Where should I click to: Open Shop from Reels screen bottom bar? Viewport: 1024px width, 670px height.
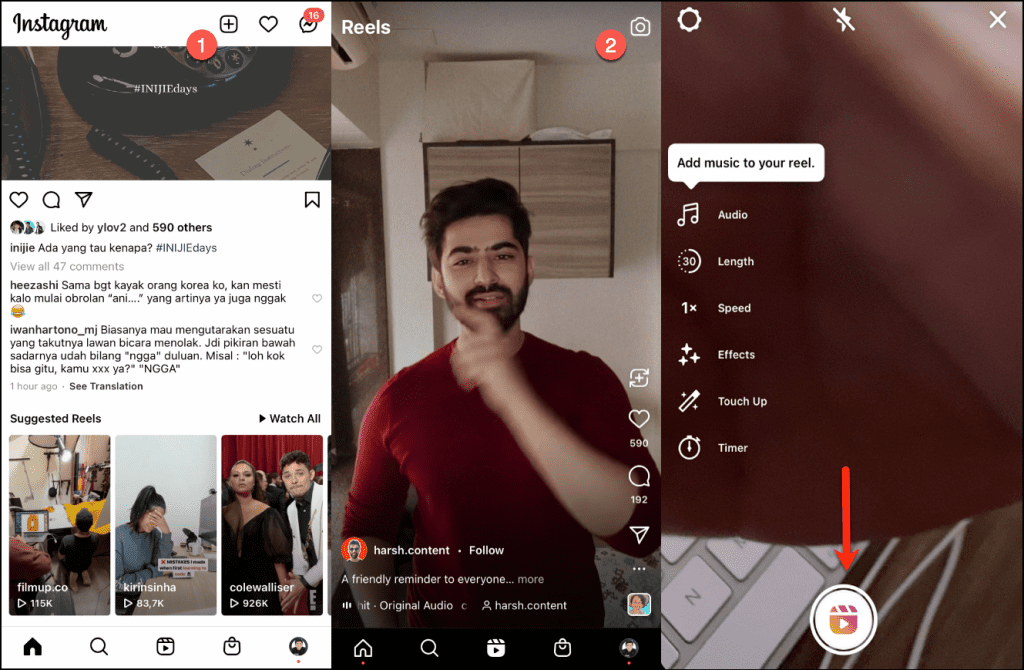tap(562, 648)
